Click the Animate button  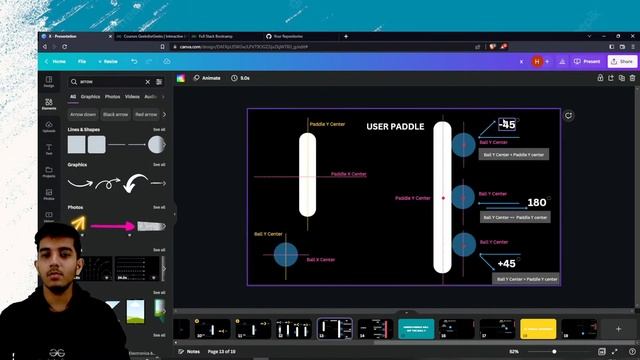point(207,78)
